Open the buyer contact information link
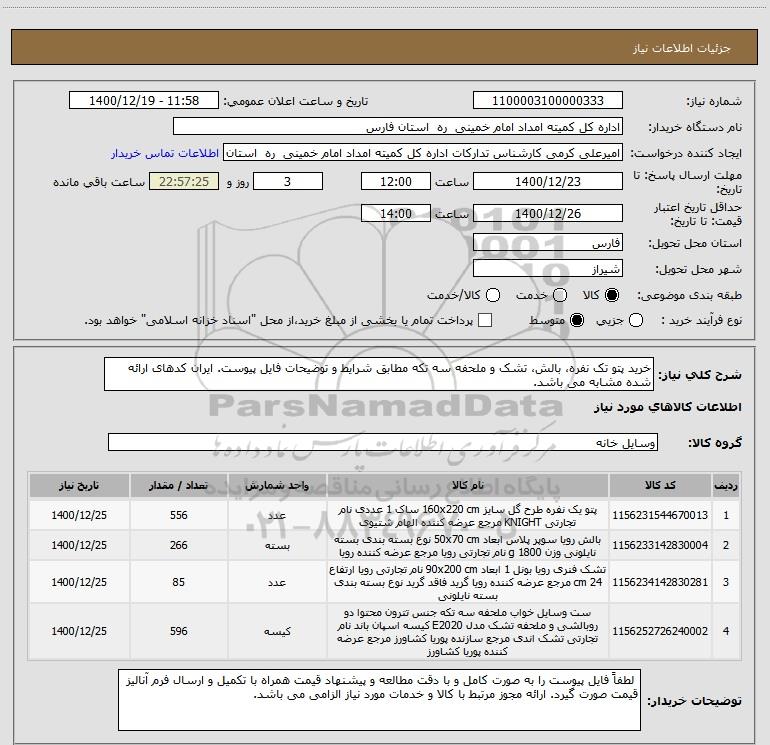 (x=165, y=153)
